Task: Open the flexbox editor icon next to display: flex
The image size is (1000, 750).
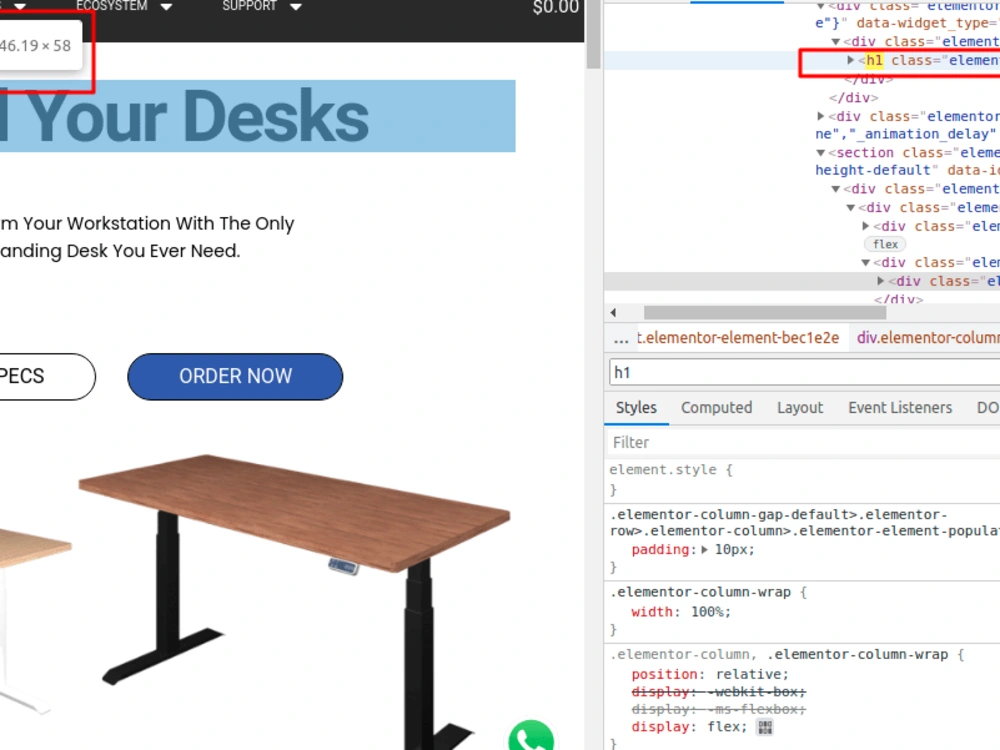Action: 765,727
